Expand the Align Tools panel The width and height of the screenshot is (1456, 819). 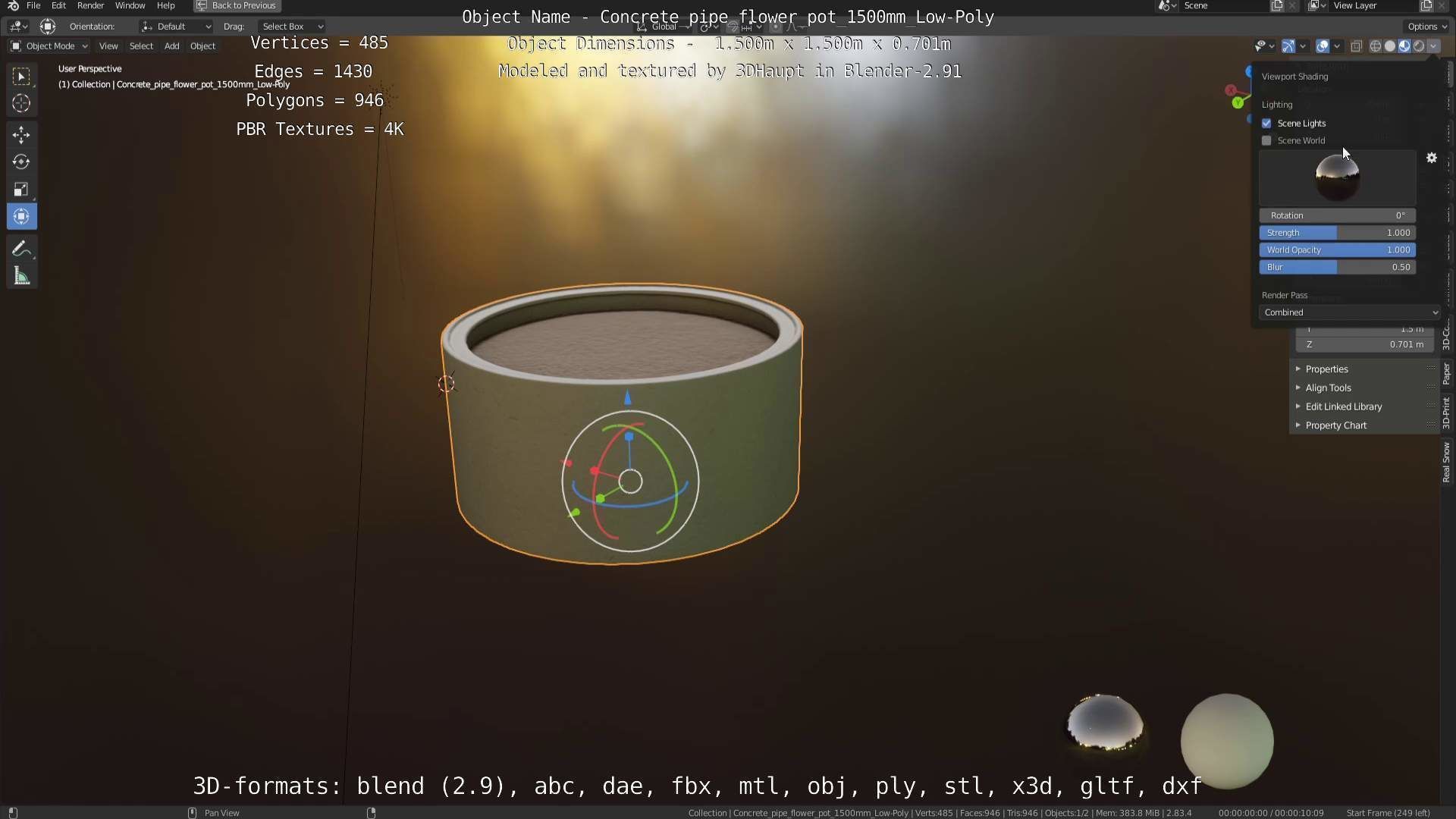1328,388
